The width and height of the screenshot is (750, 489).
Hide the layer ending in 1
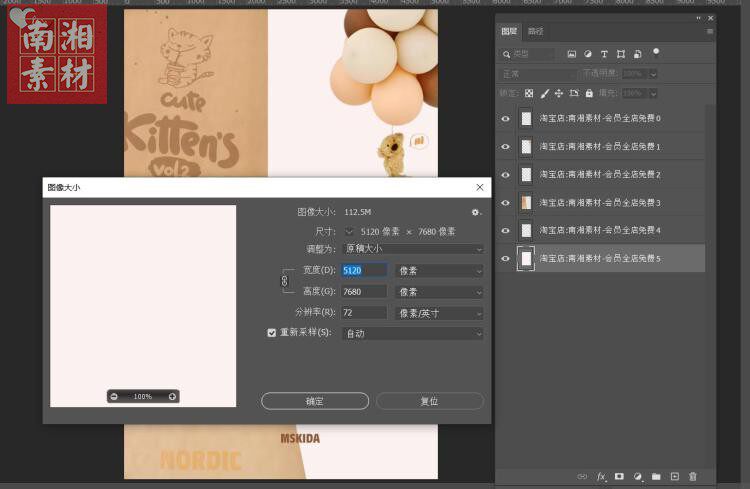click(505, 146)
